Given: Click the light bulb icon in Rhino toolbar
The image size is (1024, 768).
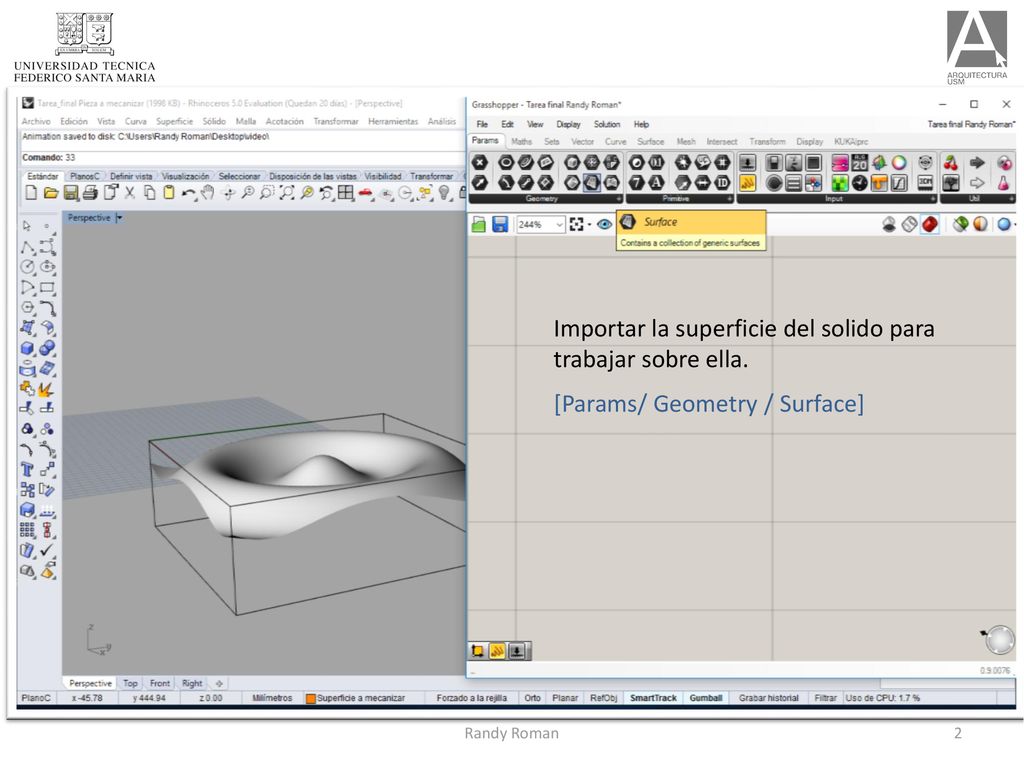Looking at the screenshot, I should (x=445, y=193).
